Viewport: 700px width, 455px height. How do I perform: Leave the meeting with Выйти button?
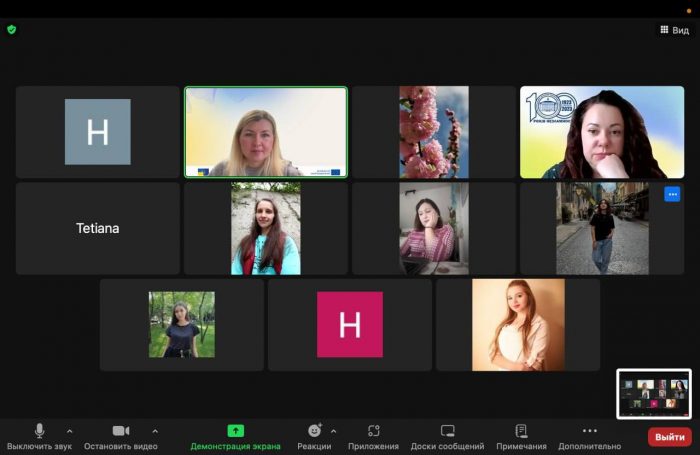coord(669,437)
